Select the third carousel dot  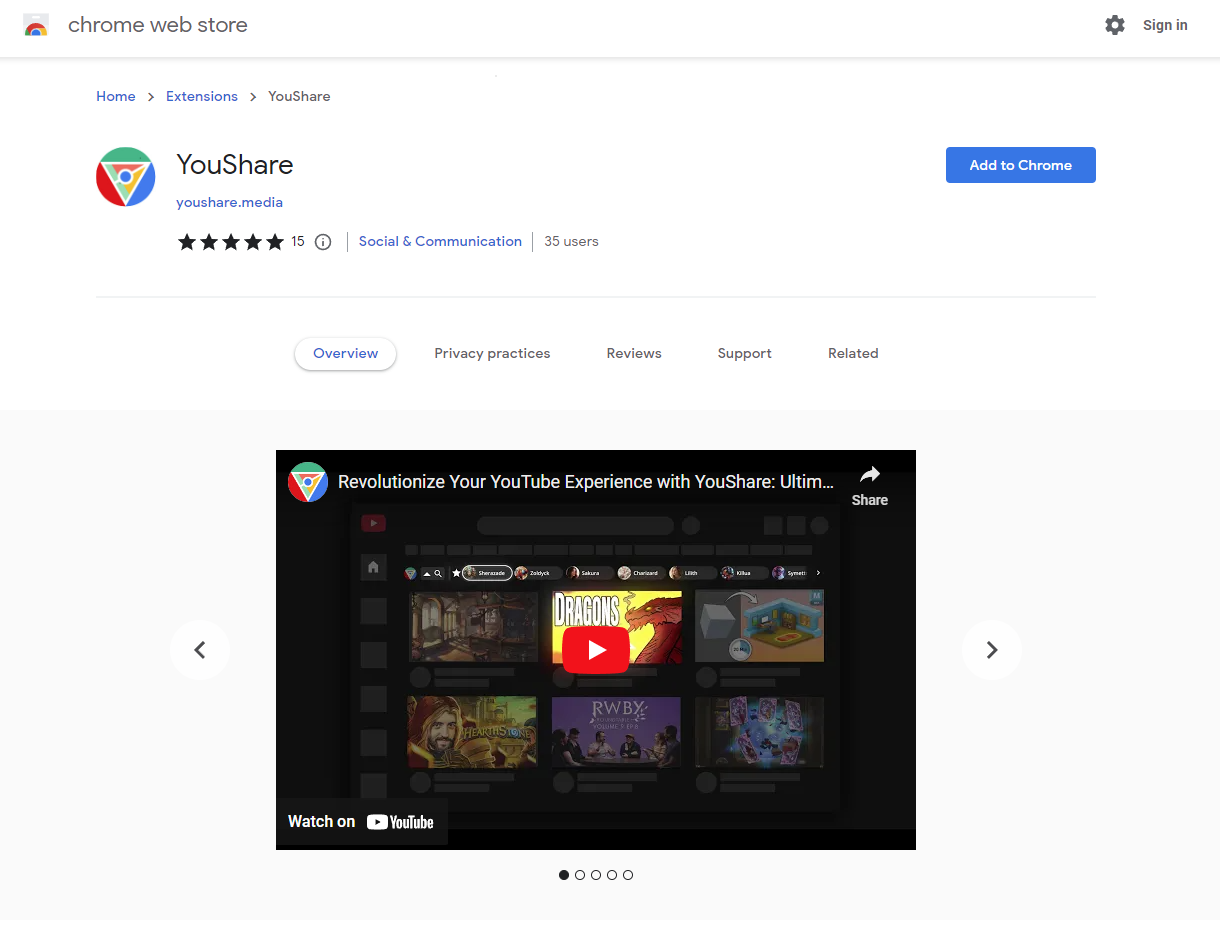(596, 875)
